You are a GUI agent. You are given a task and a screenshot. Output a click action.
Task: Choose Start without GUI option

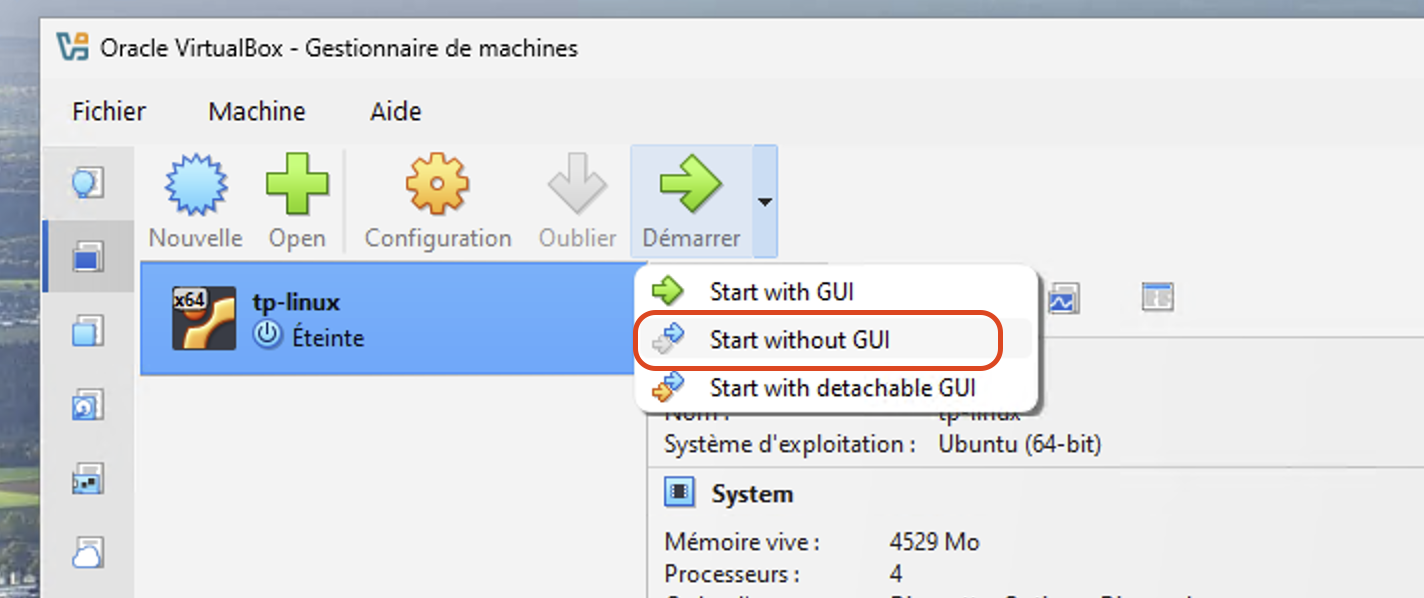pyautogui.click(x=799, y=340)
